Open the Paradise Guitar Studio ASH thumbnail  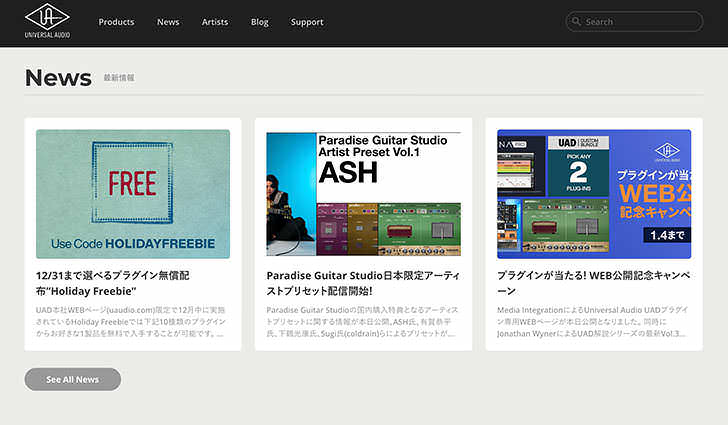364,194
